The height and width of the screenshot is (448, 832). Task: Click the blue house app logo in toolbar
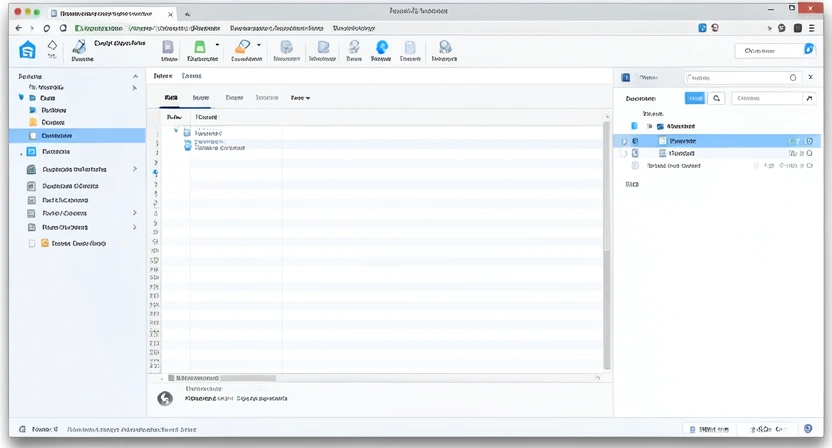pyautogui.click(x=27, y=52)
